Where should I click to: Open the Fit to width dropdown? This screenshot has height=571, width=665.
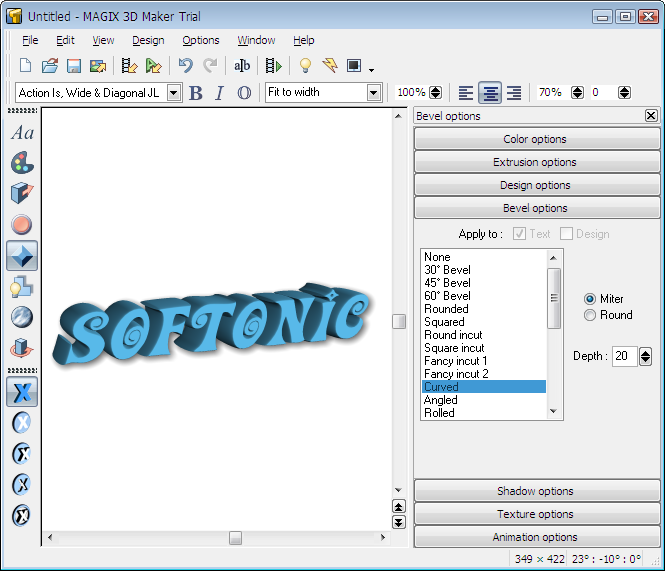point(373,92)
